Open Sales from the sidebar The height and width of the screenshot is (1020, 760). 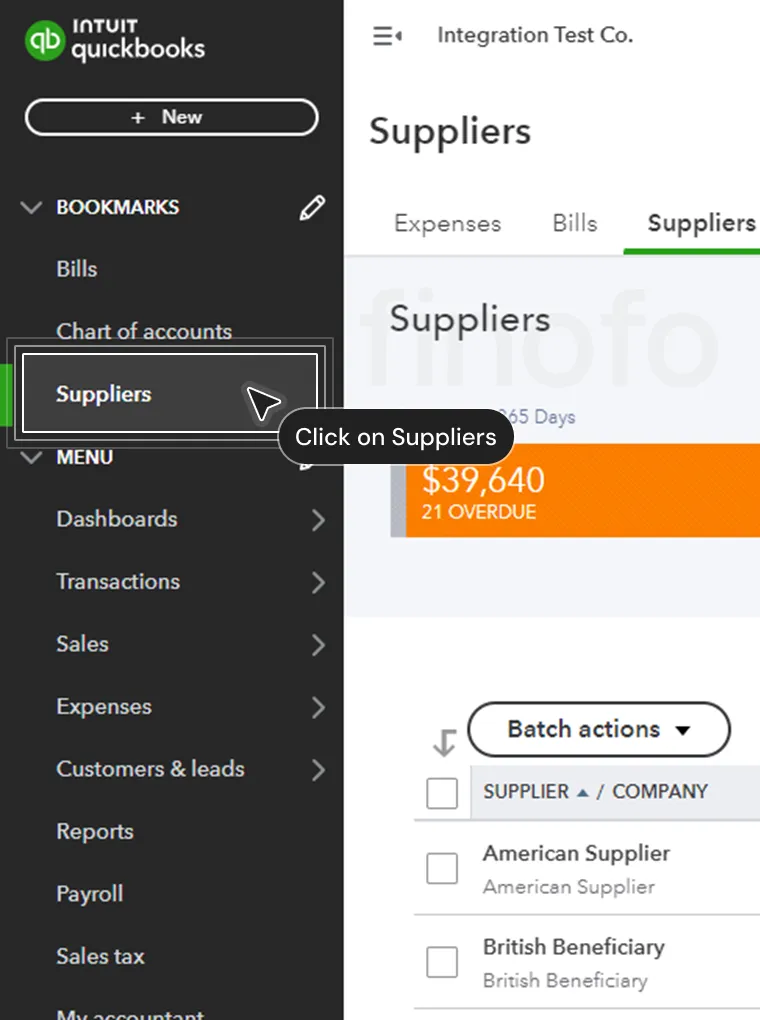pyautogui.click(x=82, y=644)
